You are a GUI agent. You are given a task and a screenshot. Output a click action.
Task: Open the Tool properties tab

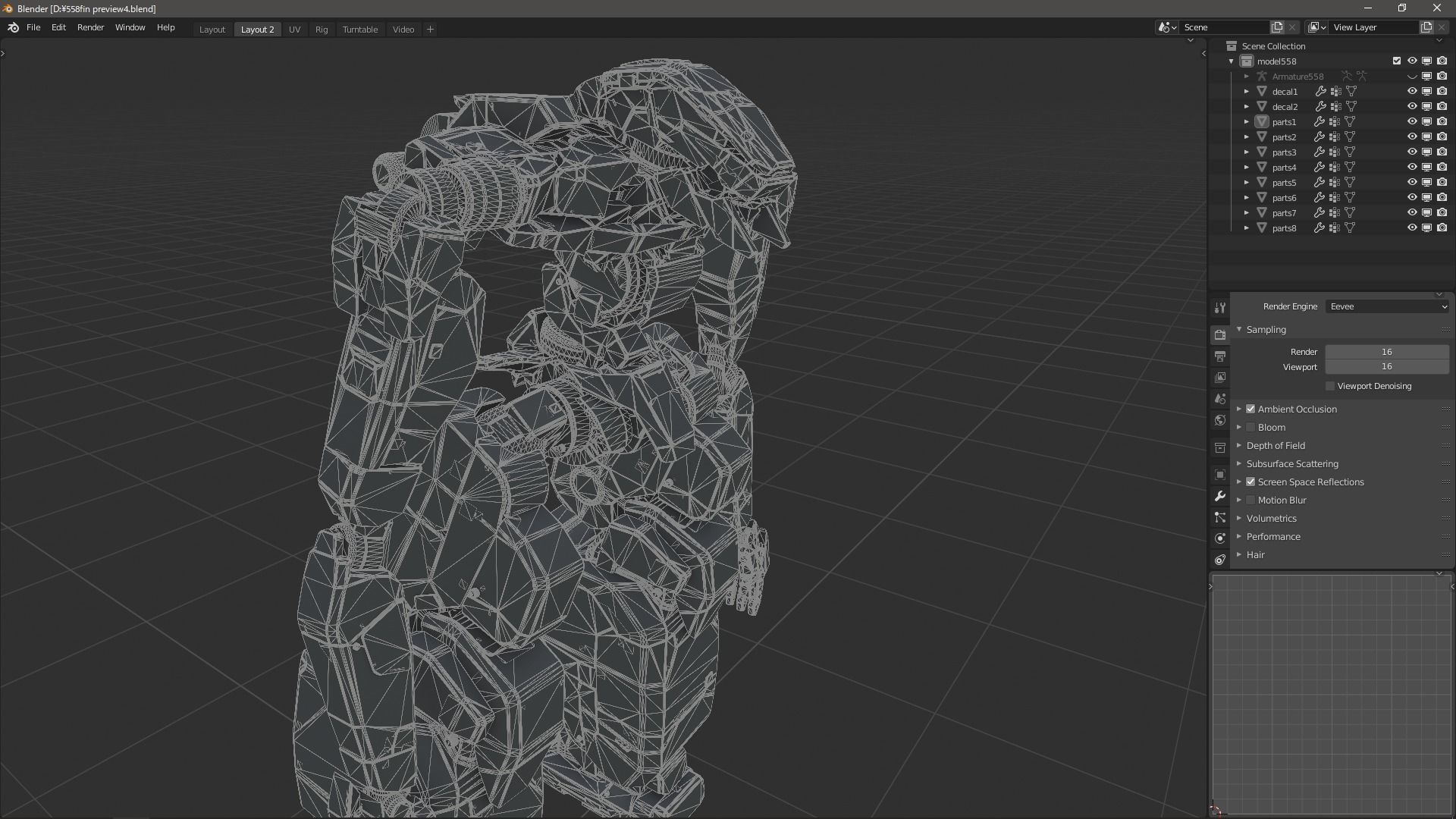pyautogui.click(x=1219, y=308)
